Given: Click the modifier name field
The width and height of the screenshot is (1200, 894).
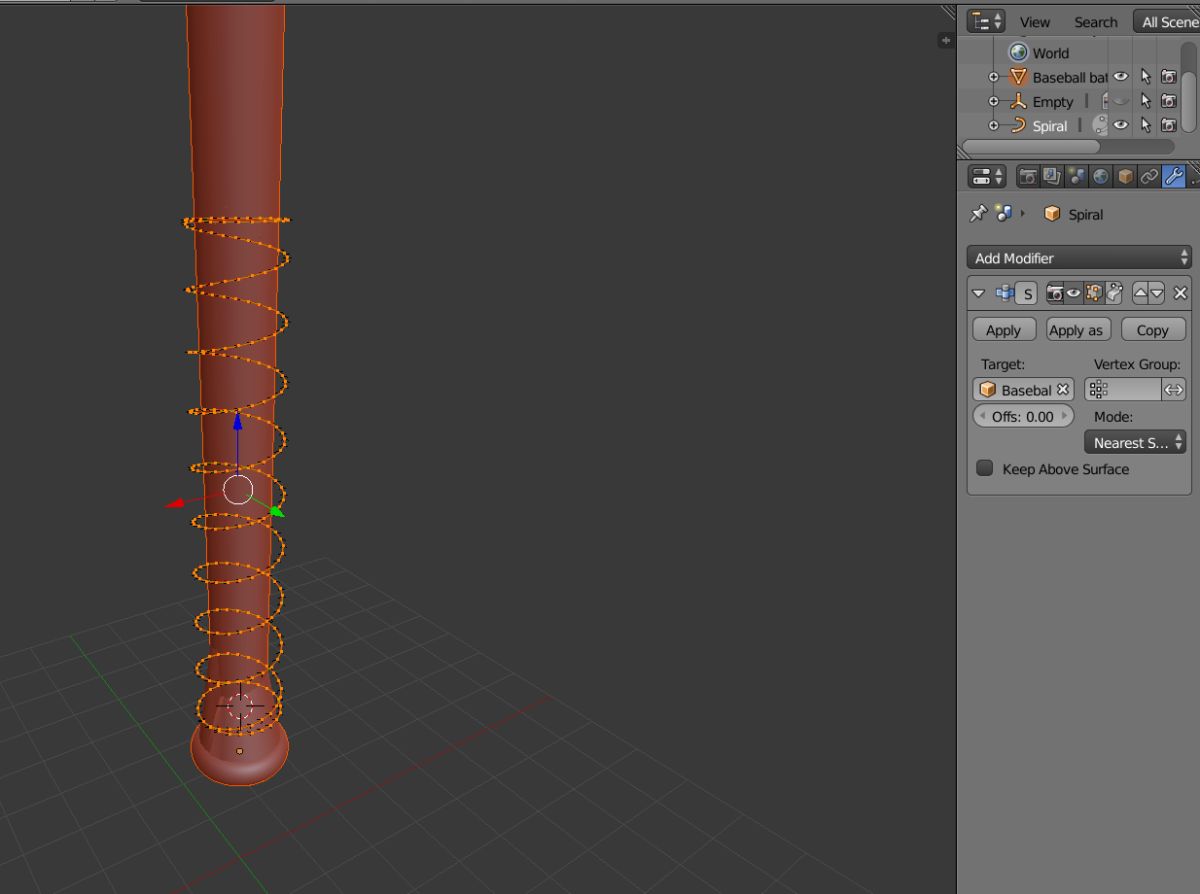Looking at the screenshot, I should tap(1026, 294).
